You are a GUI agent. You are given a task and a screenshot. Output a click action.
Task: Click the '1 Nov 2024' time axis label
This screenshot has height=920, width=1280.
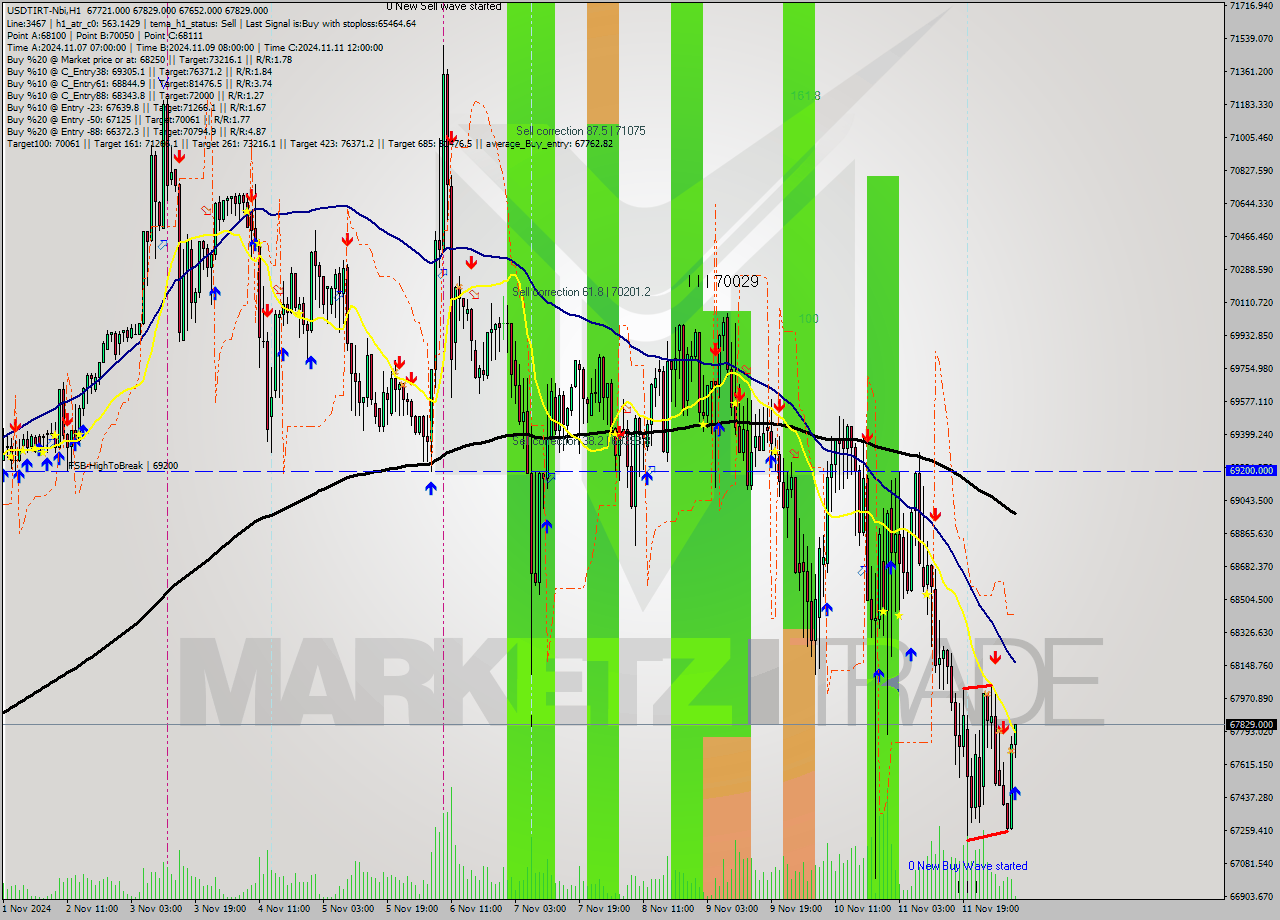pos(27,909)
